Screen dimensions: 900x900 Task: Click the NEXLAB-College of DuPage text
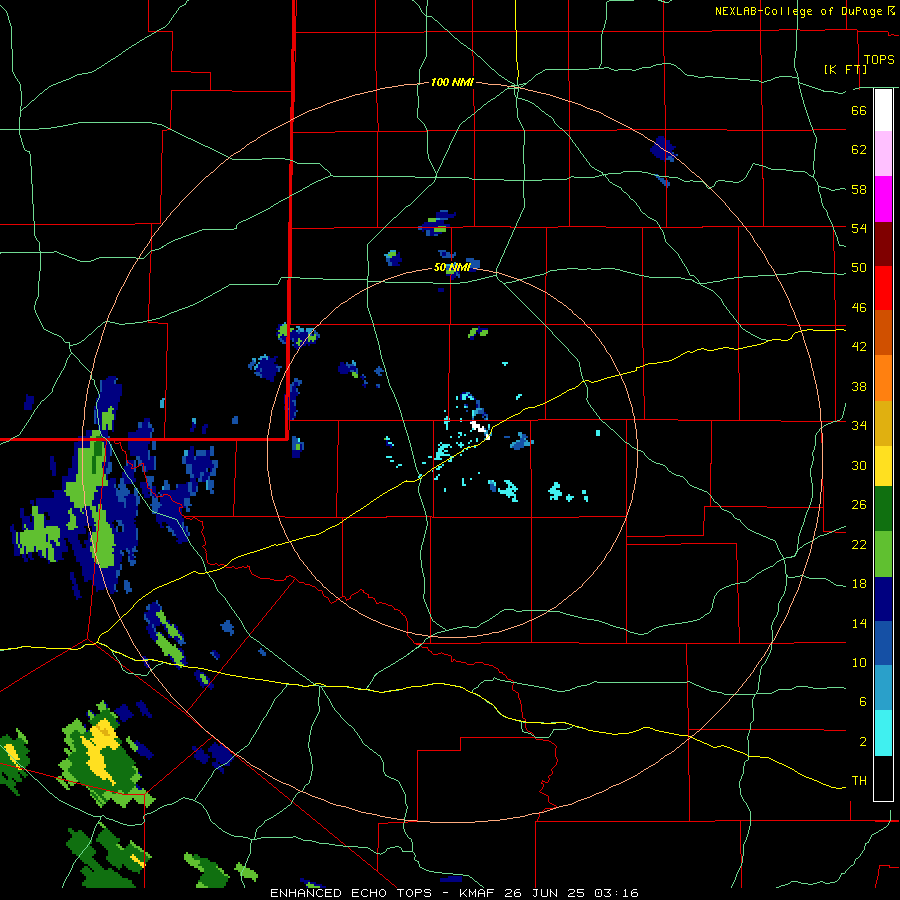click(x=798, y=11)
